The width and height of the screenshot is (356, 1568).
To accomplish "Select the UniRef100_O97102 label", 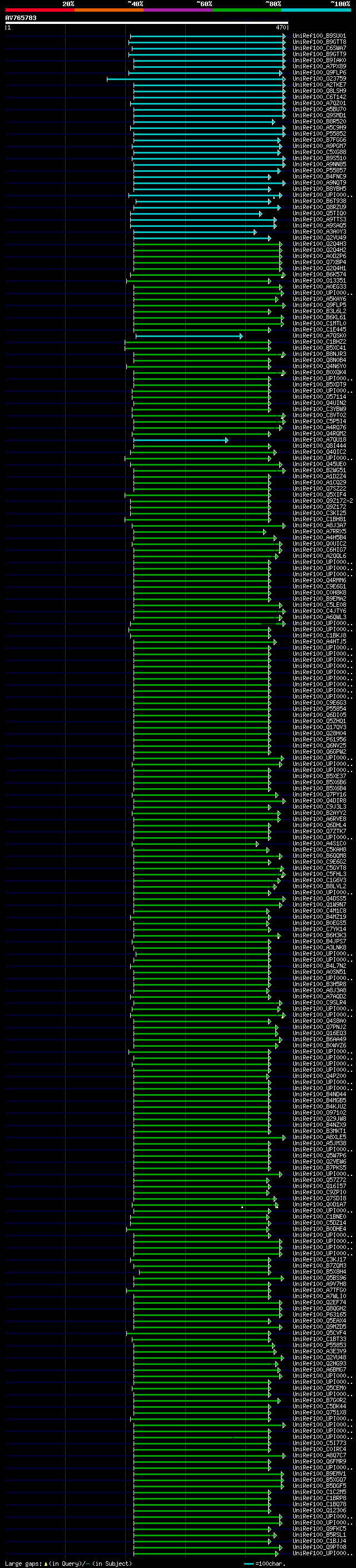I will 319,1112.
